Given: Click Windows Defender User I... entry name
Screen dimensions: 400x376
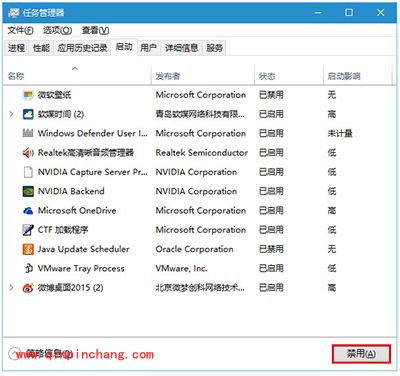Looking at the screenshot, I should coord(92,133).
